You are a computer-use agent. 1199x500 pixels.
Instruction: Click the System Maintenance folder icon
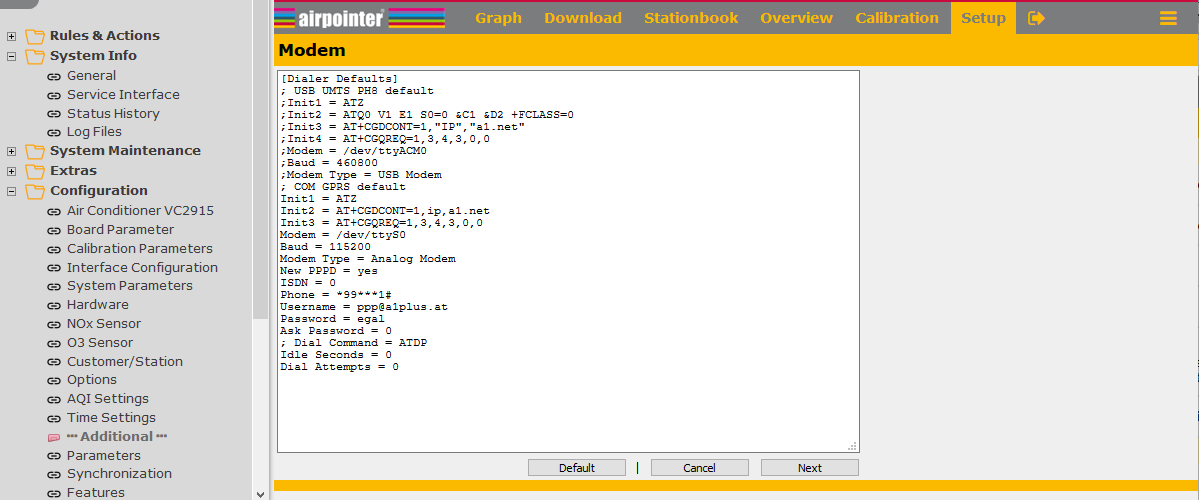click(35, 151)
